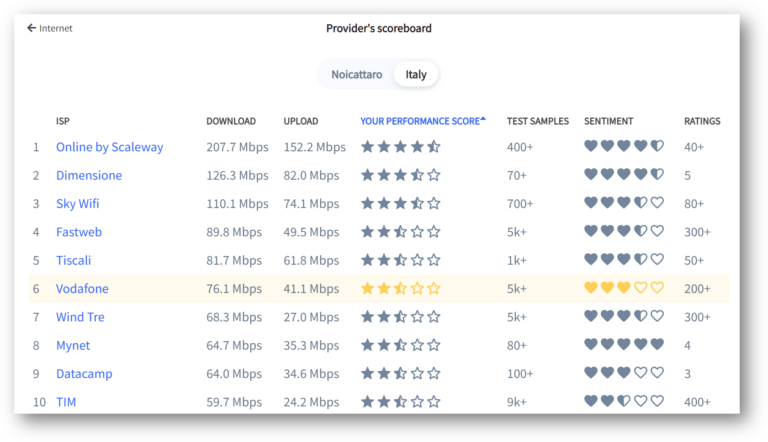Open the Online by Scaleway provider link
Image resolution: width=768 pixels, height=442 pixels.
coord(109,147)
